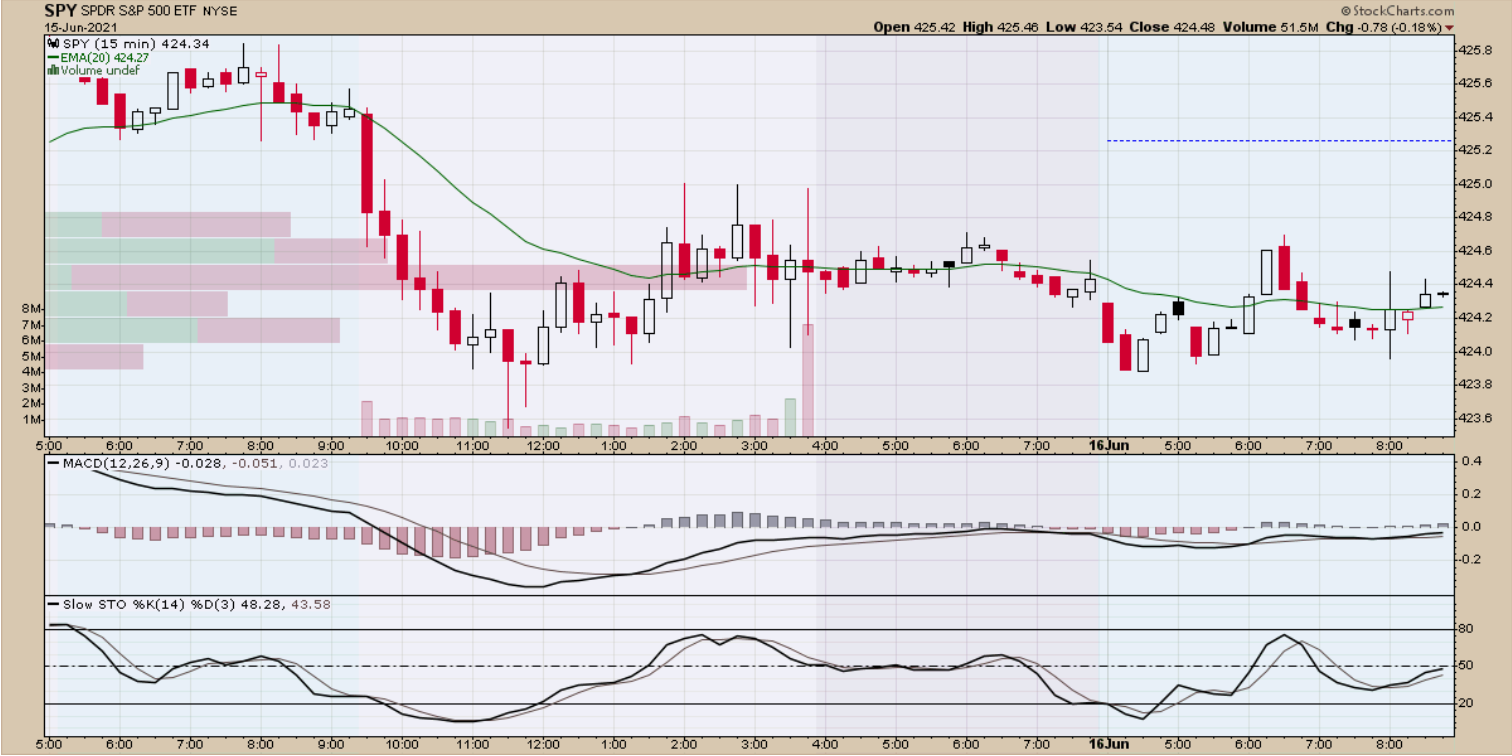Click the tallest pink volume bar near 4:00
The image size is (1512, 756).
point(807,380)
